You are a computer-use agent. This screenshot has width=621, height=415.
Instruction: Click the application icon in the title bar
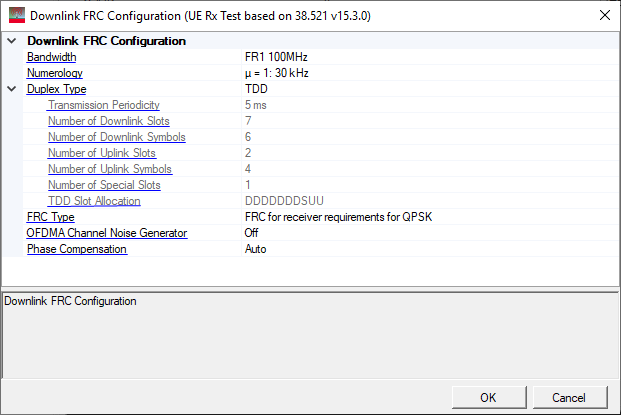pos(17,15)
